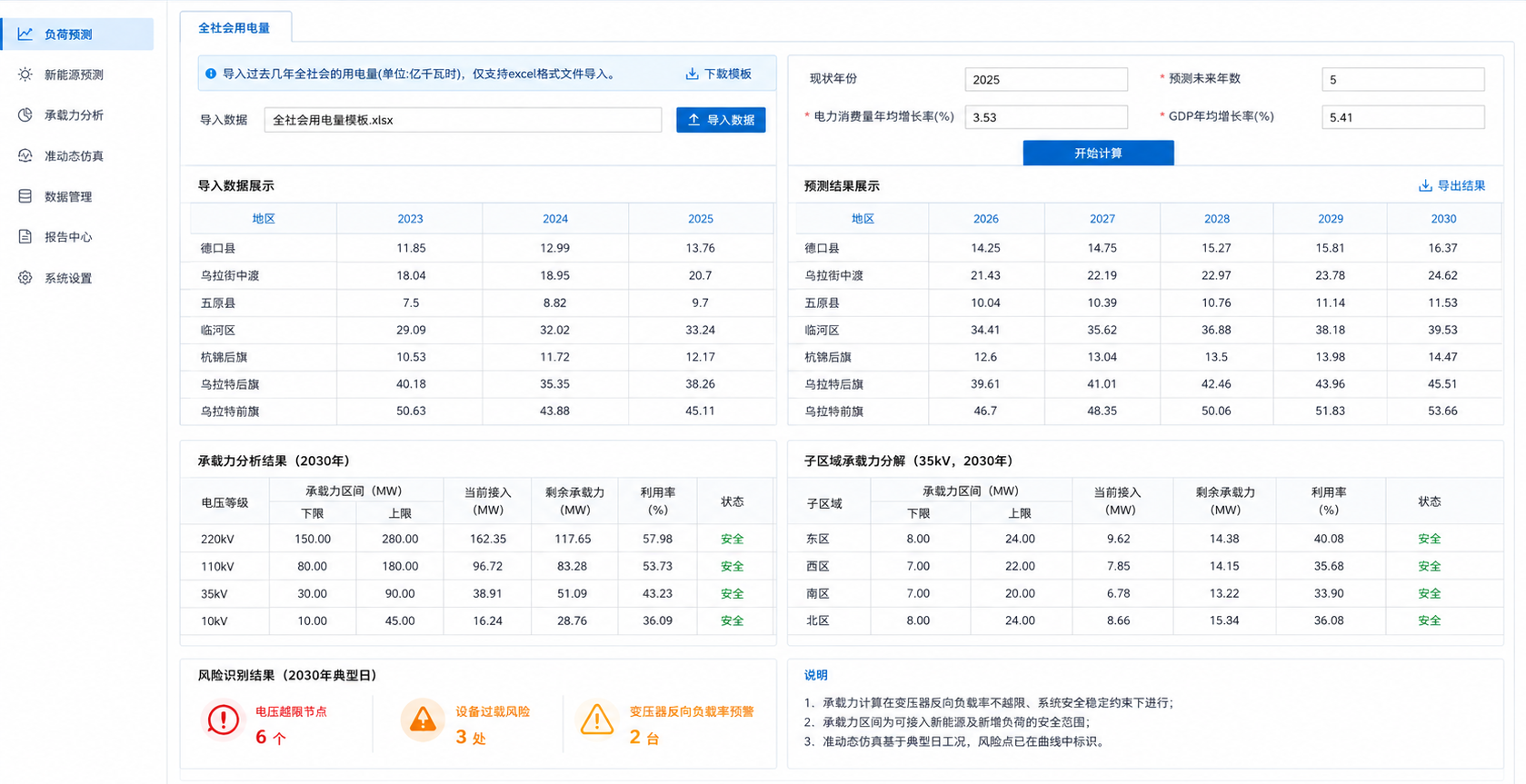This screenshot has width=1526, height=784.
Task: Click 安全 status in the 10kV row
Action: click(x=732, y=620)
